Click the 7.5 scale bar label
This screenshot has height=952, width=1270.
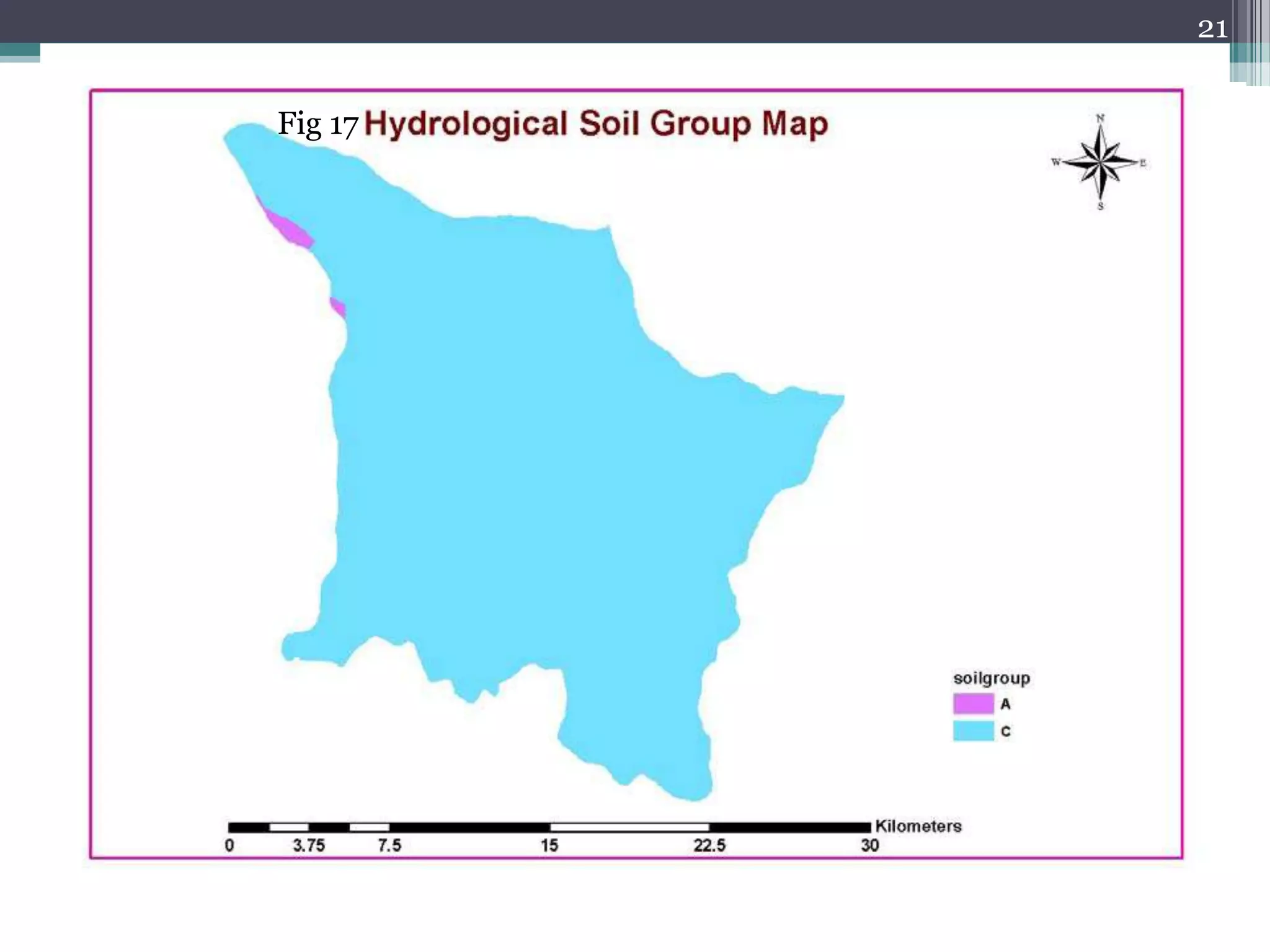point(389,845)
